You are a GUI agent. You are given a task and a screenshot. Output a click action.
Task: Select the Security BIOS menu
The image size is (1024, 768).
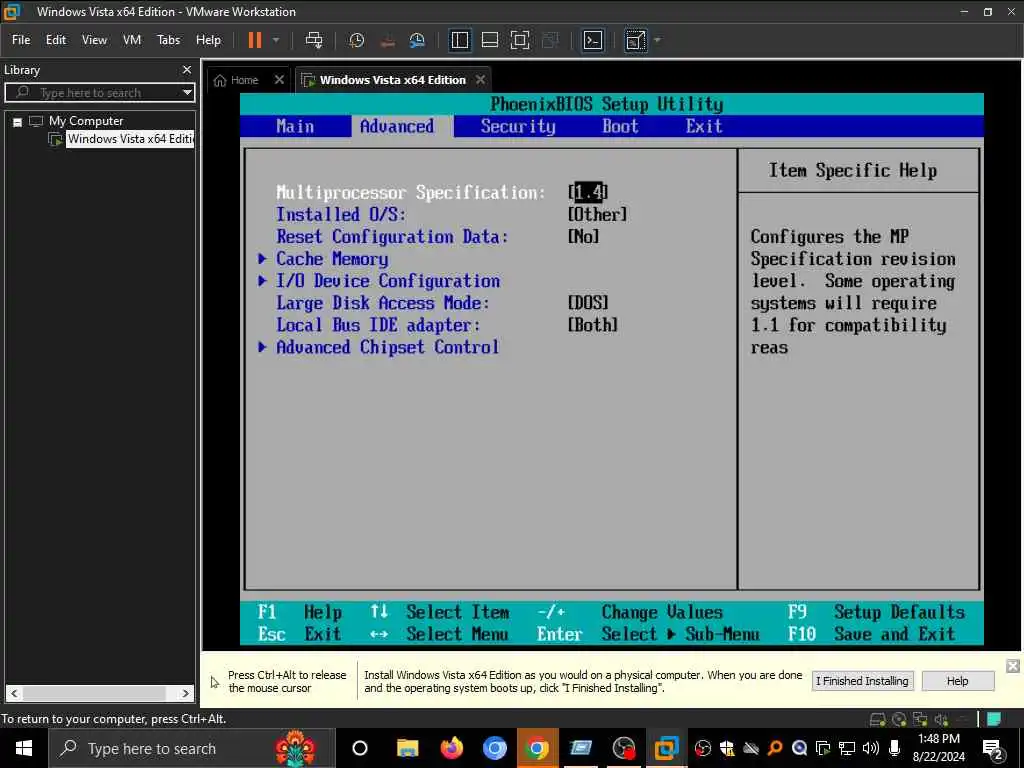(518, 126)
